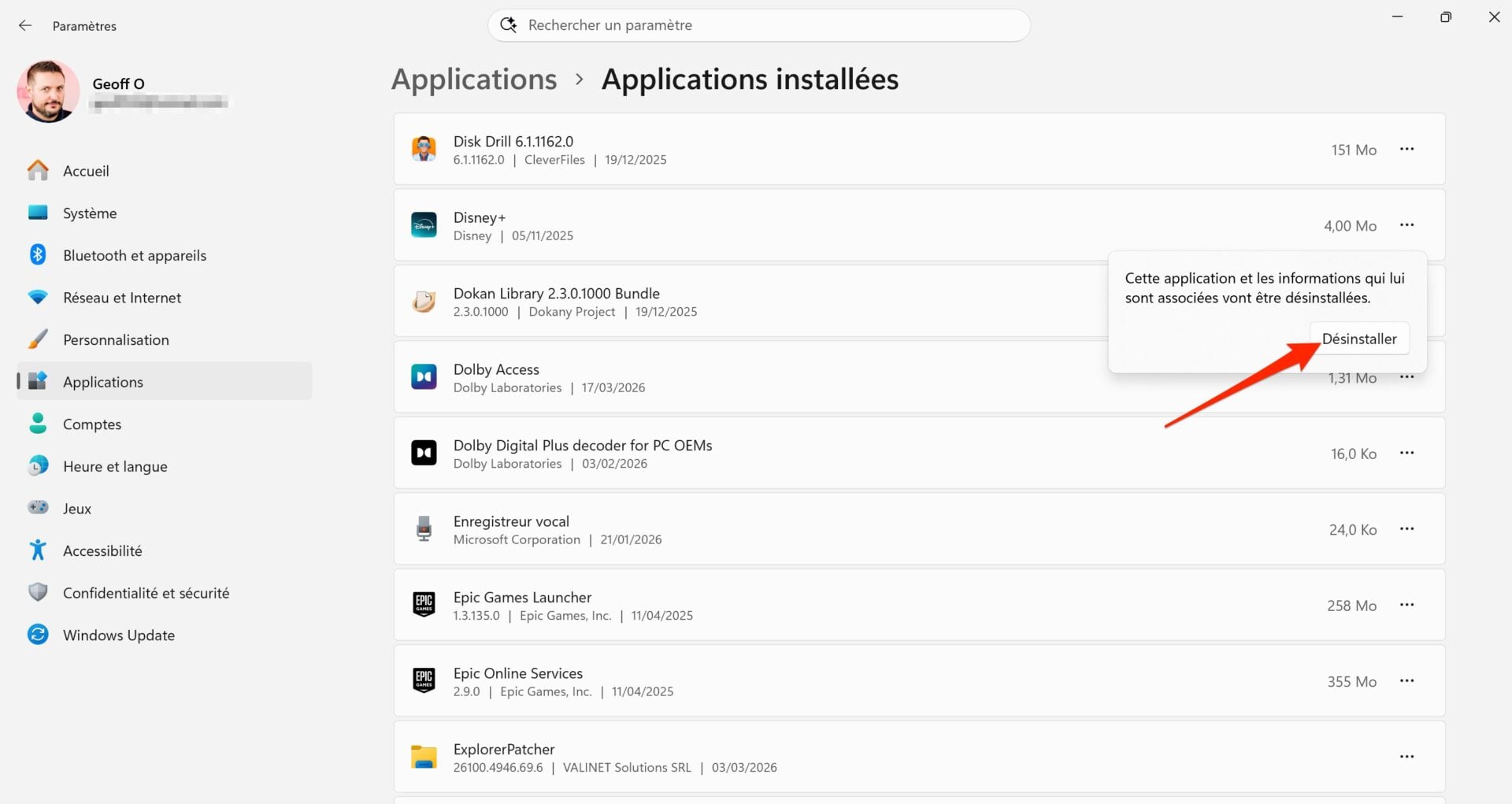Confirm with the Désinstaller button

coord(1359,338)
